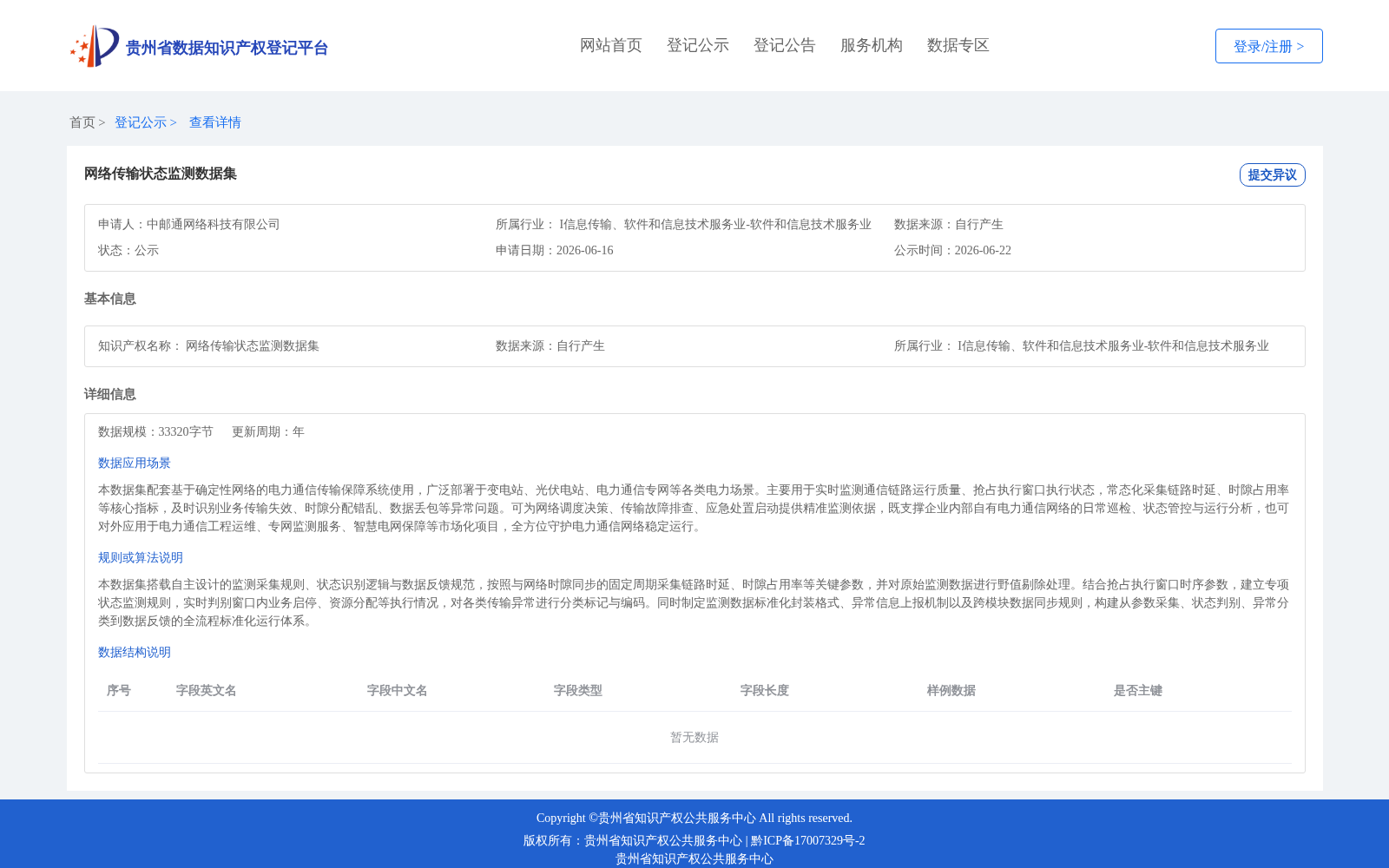Click 登记公示 in the breadcrumb trail
This screenshot has height=868, width=1389.
(141, 122)
